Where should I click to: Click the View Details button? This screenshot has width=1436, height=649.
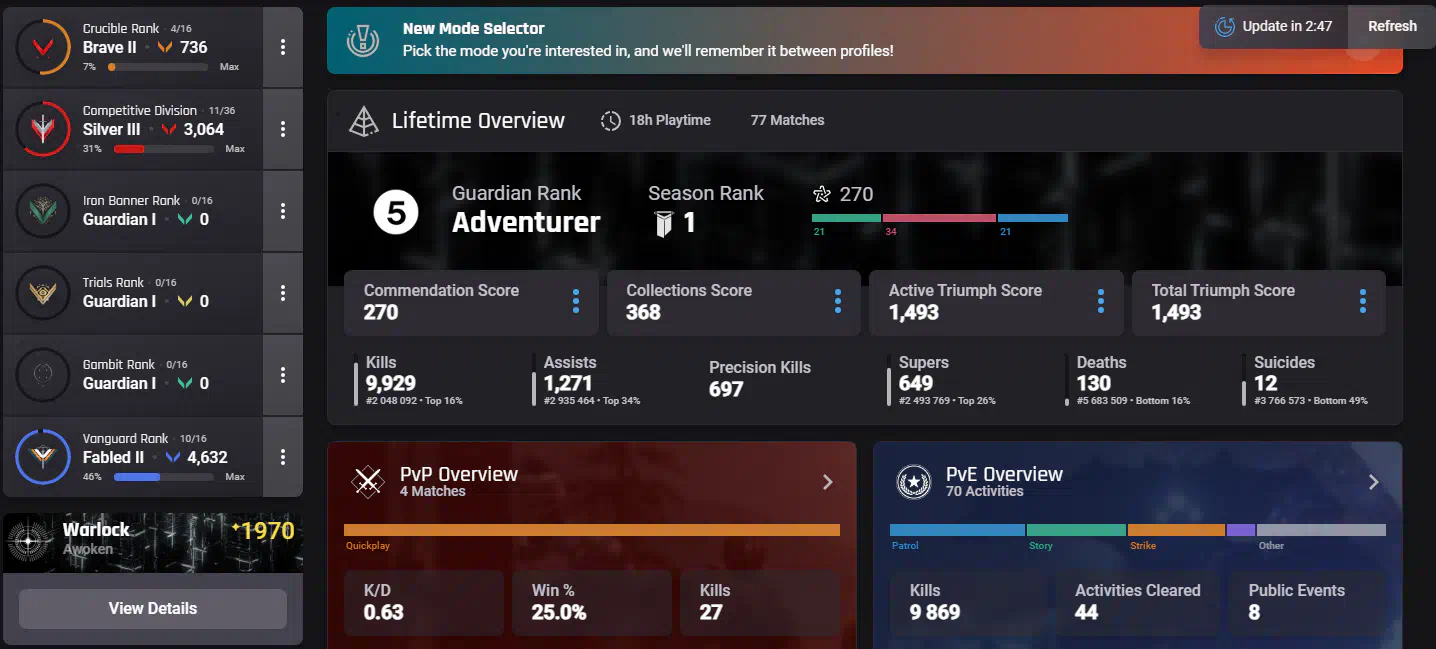pos(153,608)
